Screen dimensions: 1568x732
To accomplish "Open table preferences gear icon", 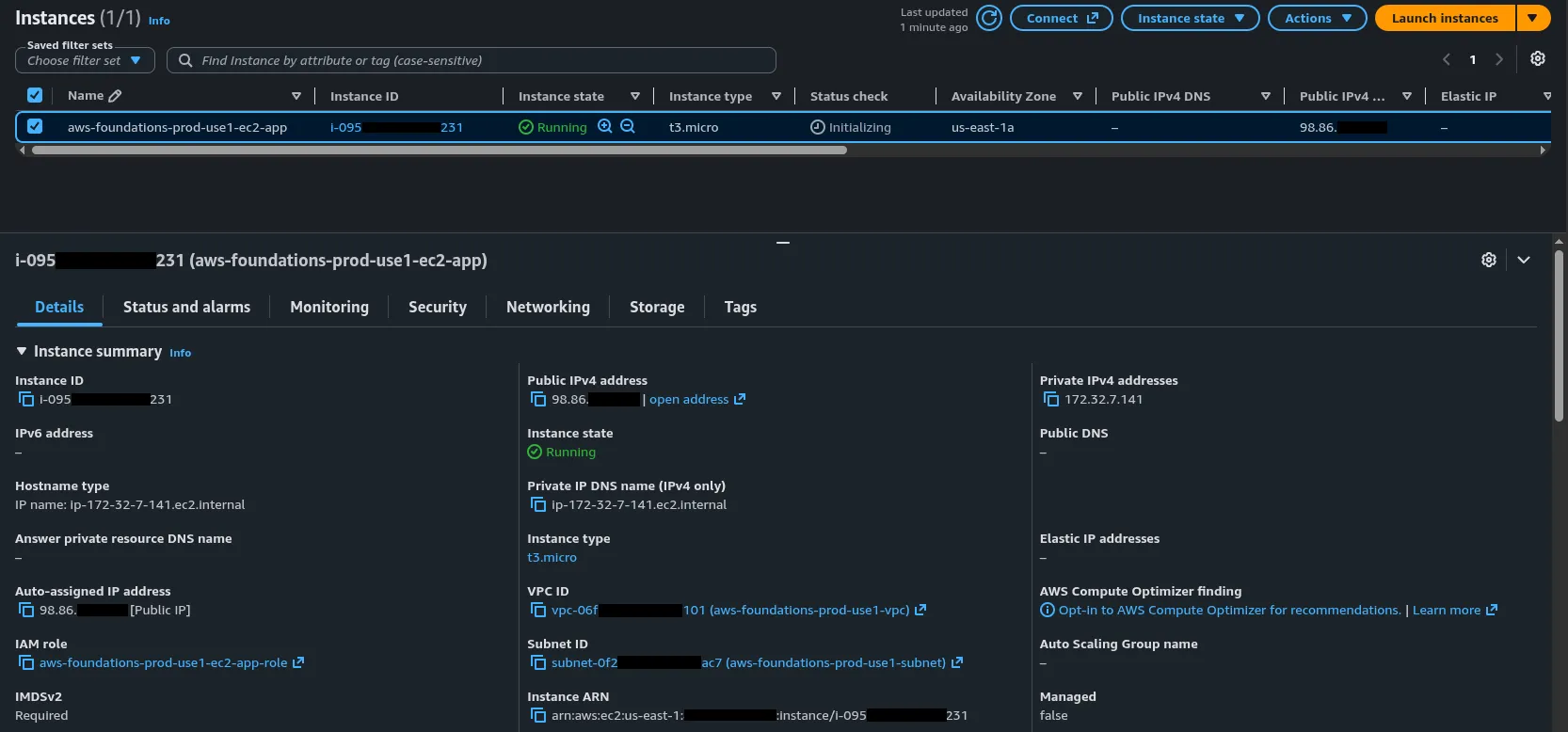I will point(1537,59).
